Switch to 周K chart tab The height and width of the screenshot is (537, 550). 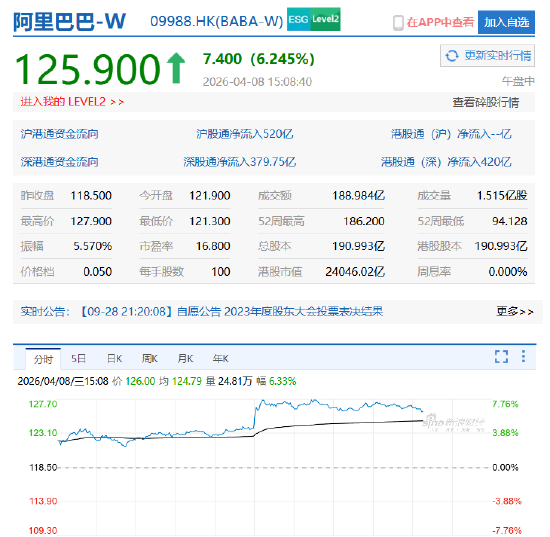coord(149,358)
